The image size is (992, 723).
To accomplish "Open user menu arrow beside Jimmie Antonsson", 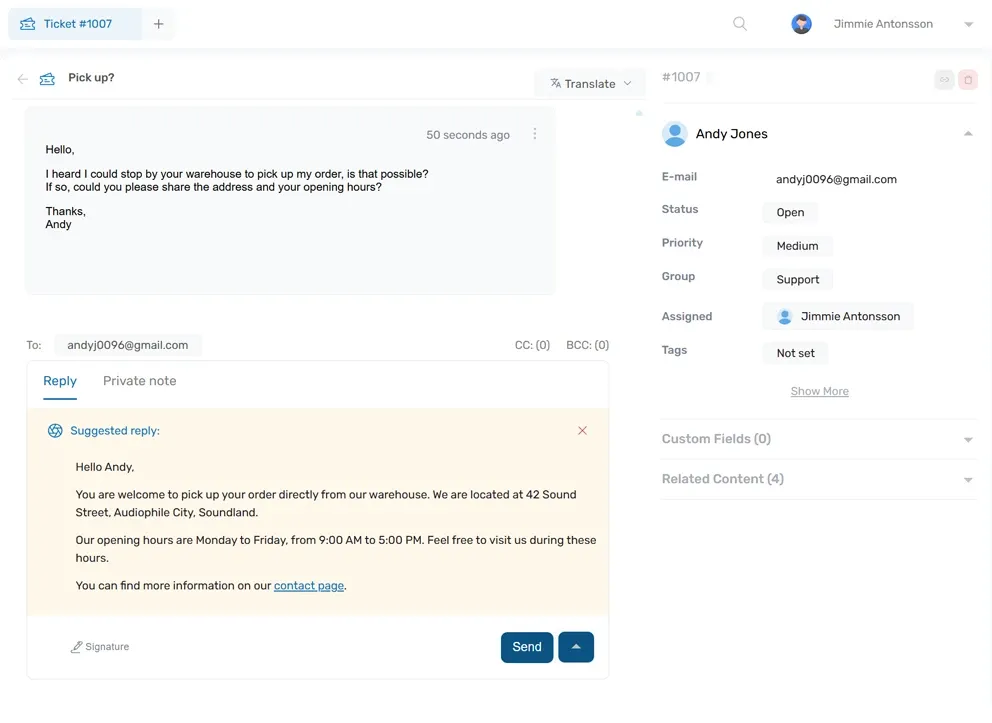I will tap(968, 25).
